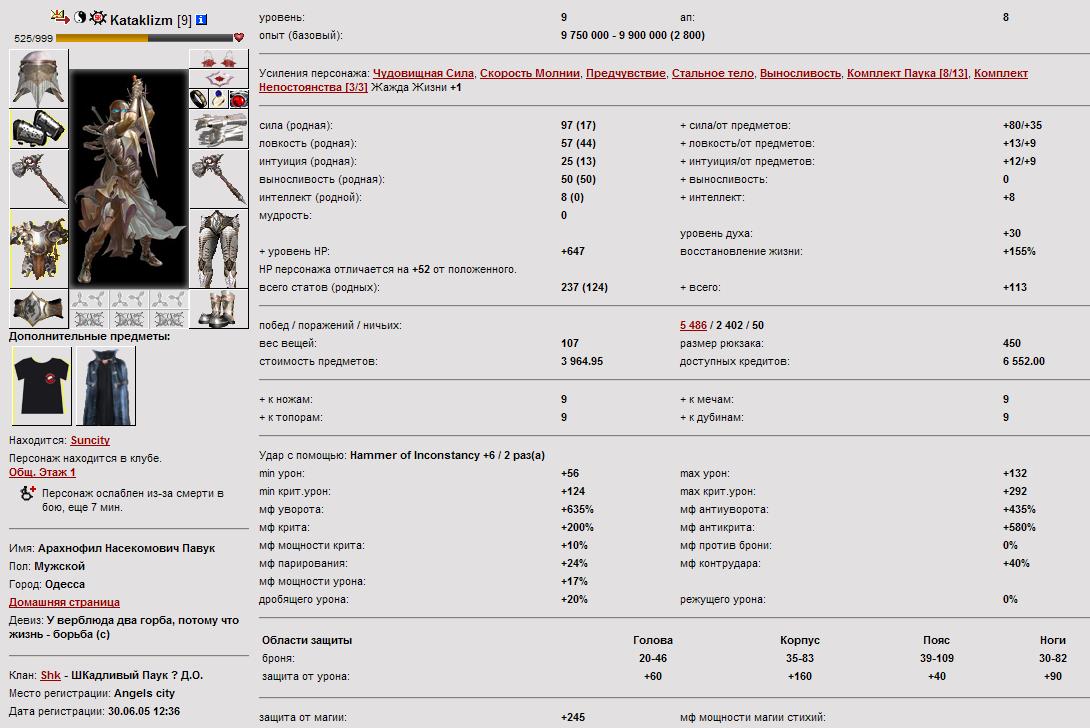
Task: Click the backpack size value 450
Action: (x=1012, y=343)
